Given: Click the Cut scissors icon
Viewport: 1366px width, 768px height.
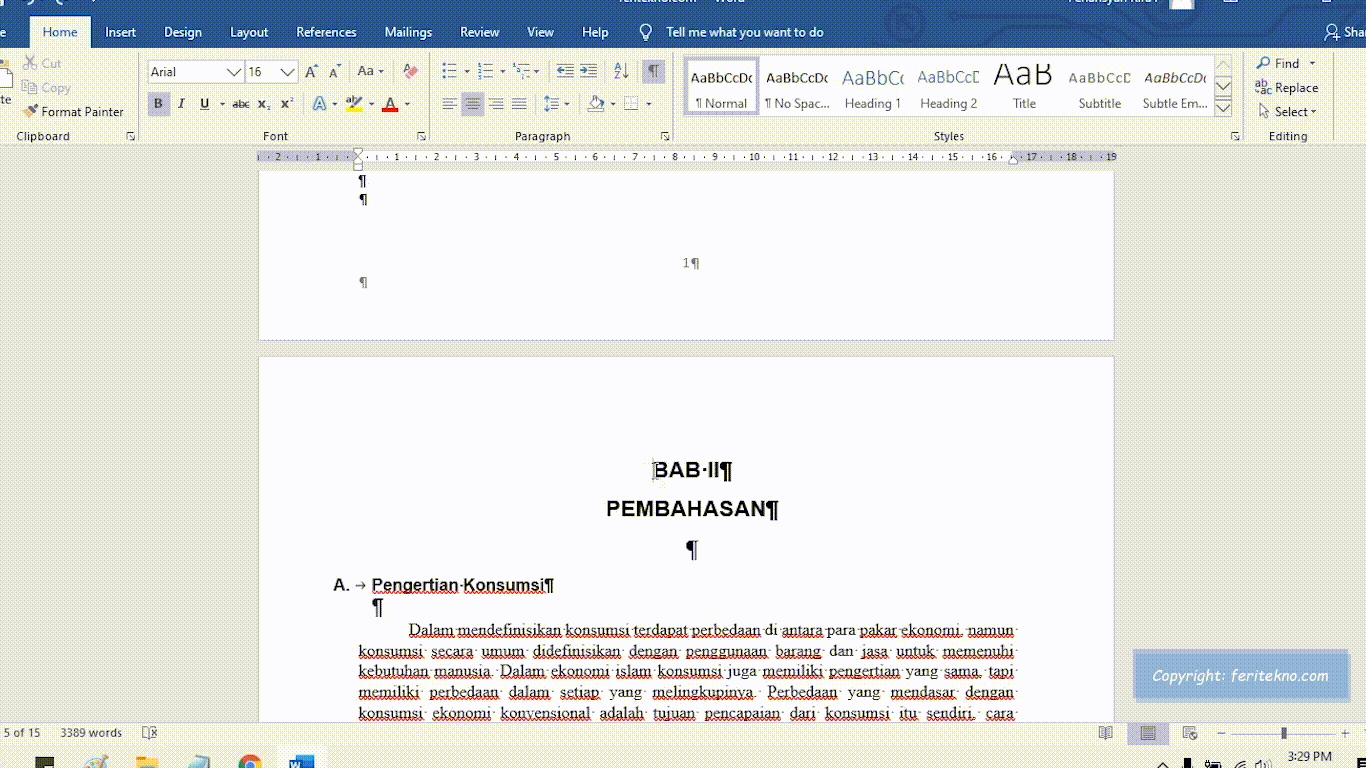Looking at the screenshot, I should pos(30,64).
